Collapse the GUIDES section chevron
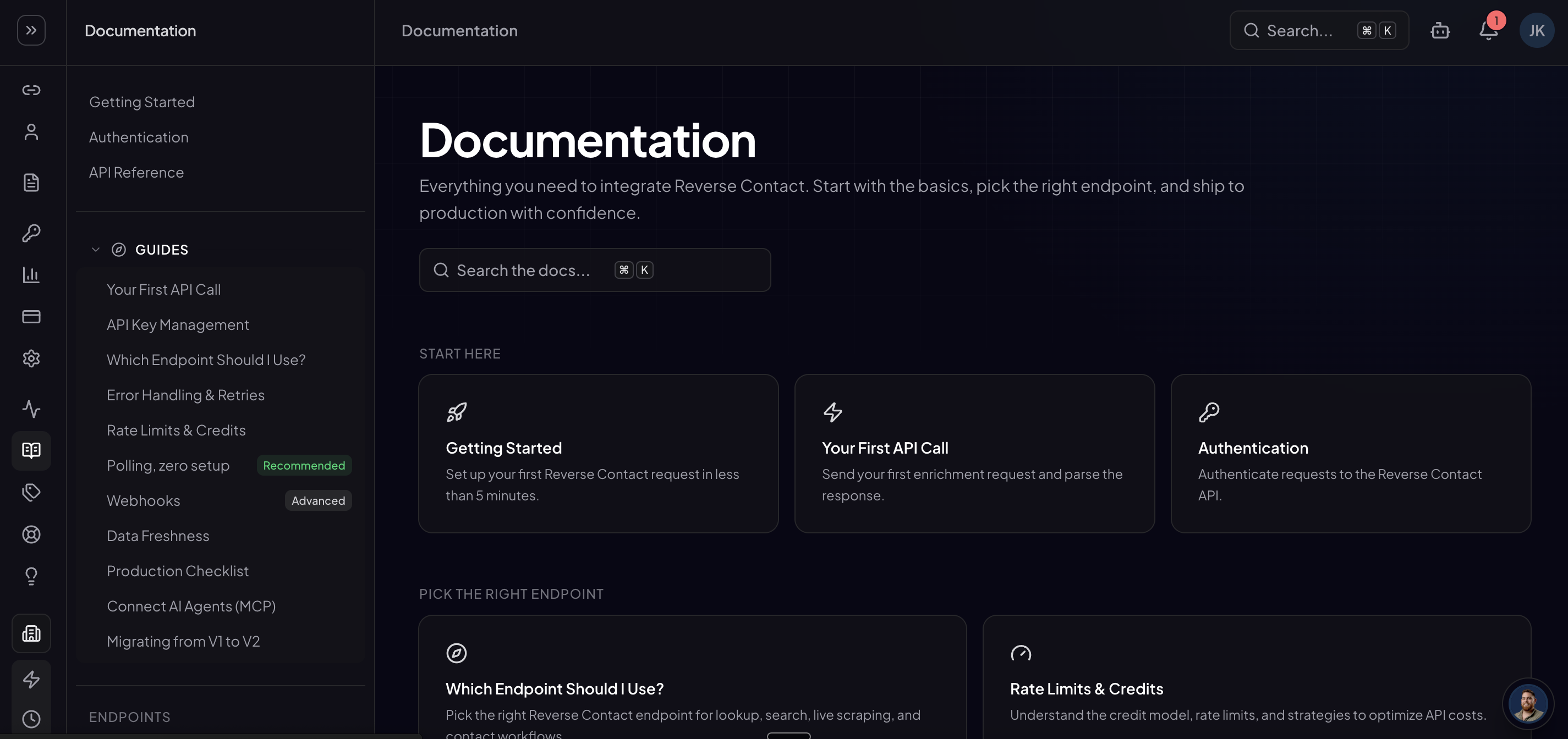 coord(96,250)
